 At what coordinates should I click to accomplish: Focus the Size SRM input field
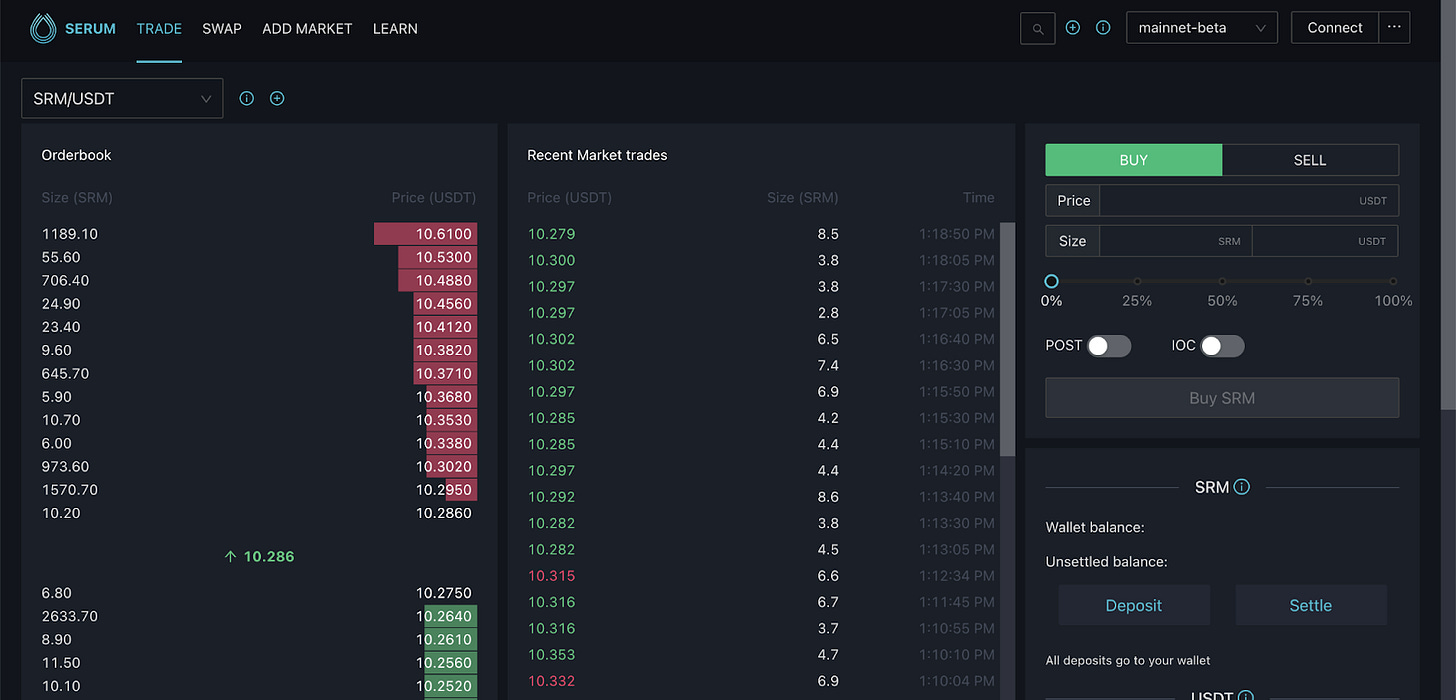click(1175, 241)
